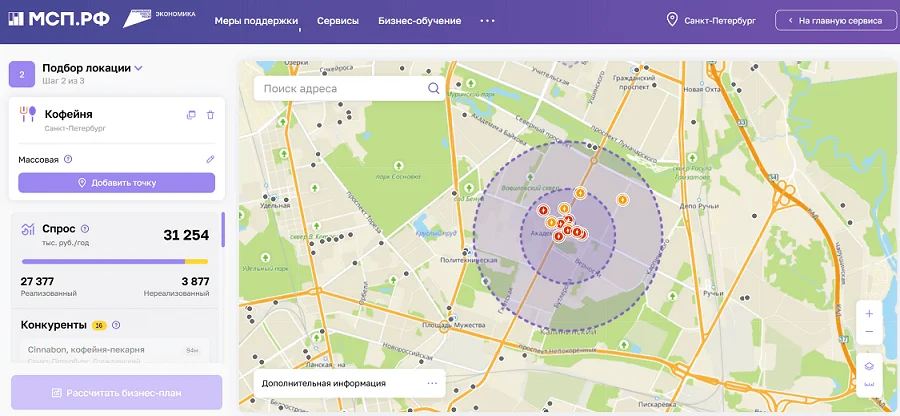
Task: Open the Меры поддержки menu
Action: pyautogui.click(x=257, y=20)
